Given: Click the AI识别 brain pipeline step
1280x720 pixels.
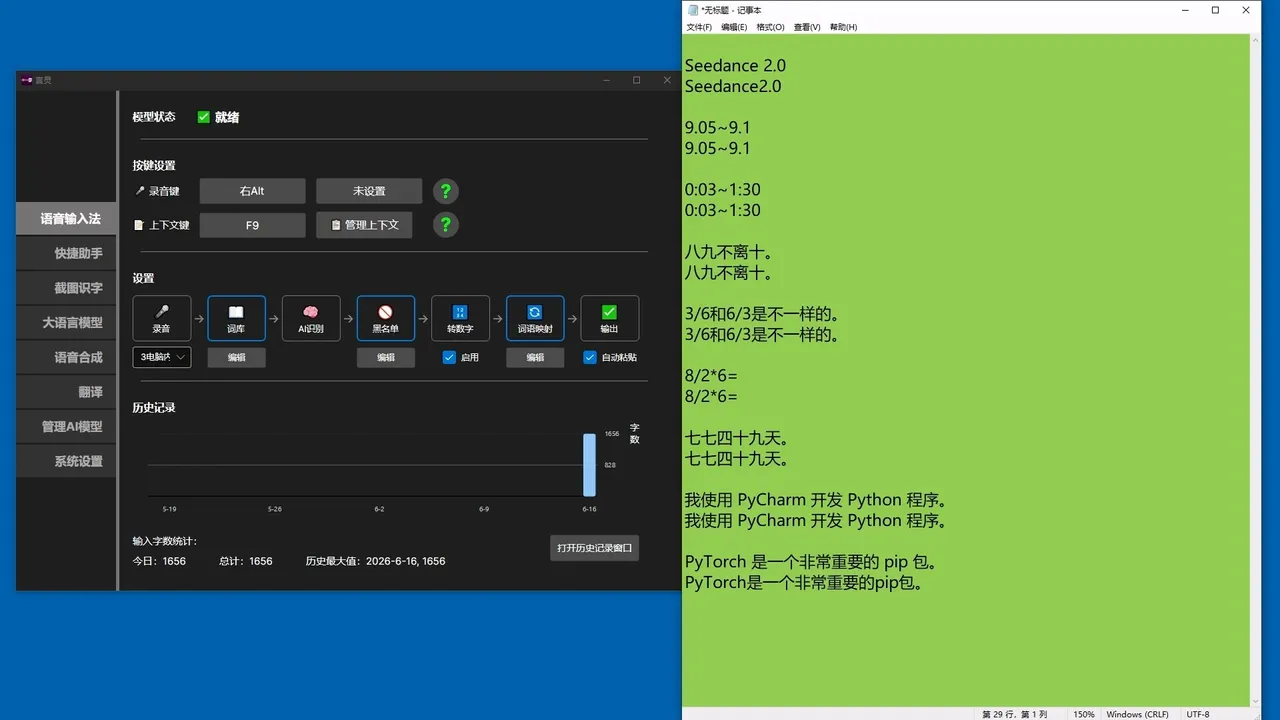Looking at the screenshot, I should click(x=311, y=318).
